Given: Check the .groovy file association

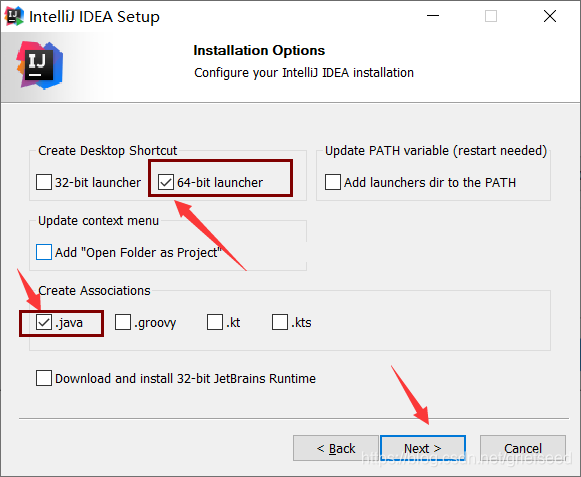Looking at the screenshot, I should pos(123,322).
